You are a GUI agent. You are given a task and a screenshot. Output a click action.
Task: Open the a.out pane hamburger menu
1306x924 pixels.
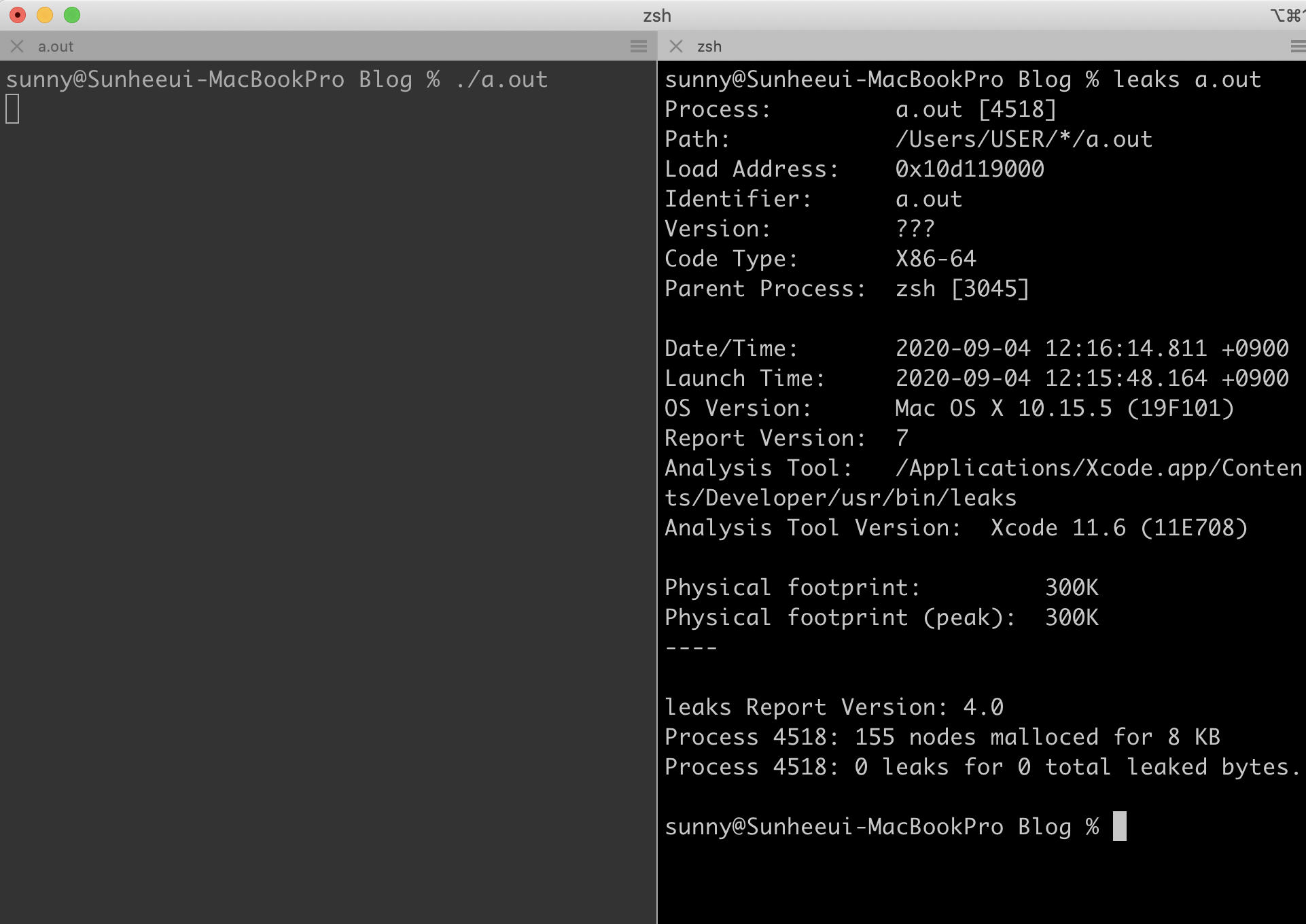click(x=639, y=46)
